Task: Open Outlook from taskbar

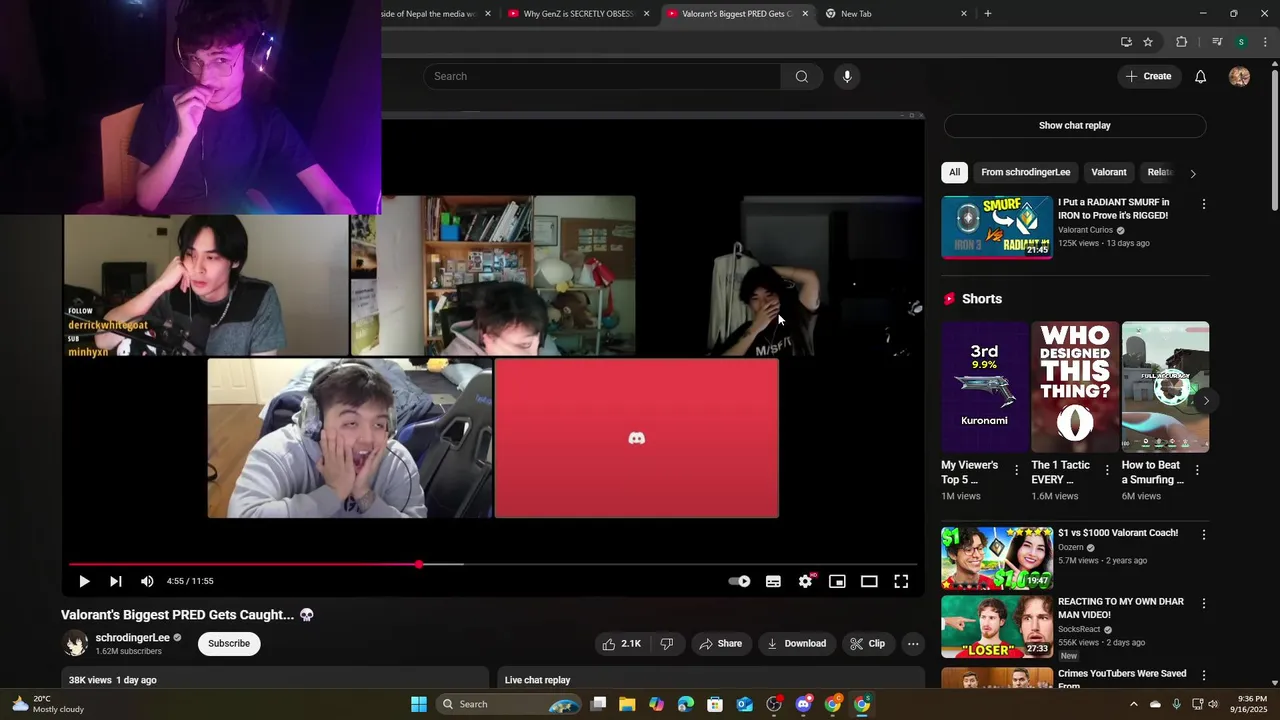Action: pyautogui.click(x=744, y=704)
